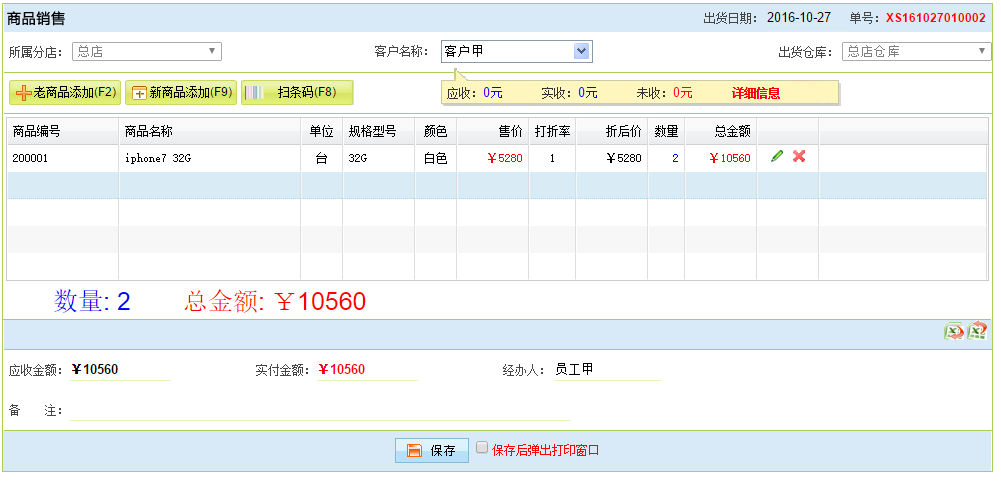Click the 出货日期 date value 2016-10-27
1001x482 pixels.
[x=801, y=17]
